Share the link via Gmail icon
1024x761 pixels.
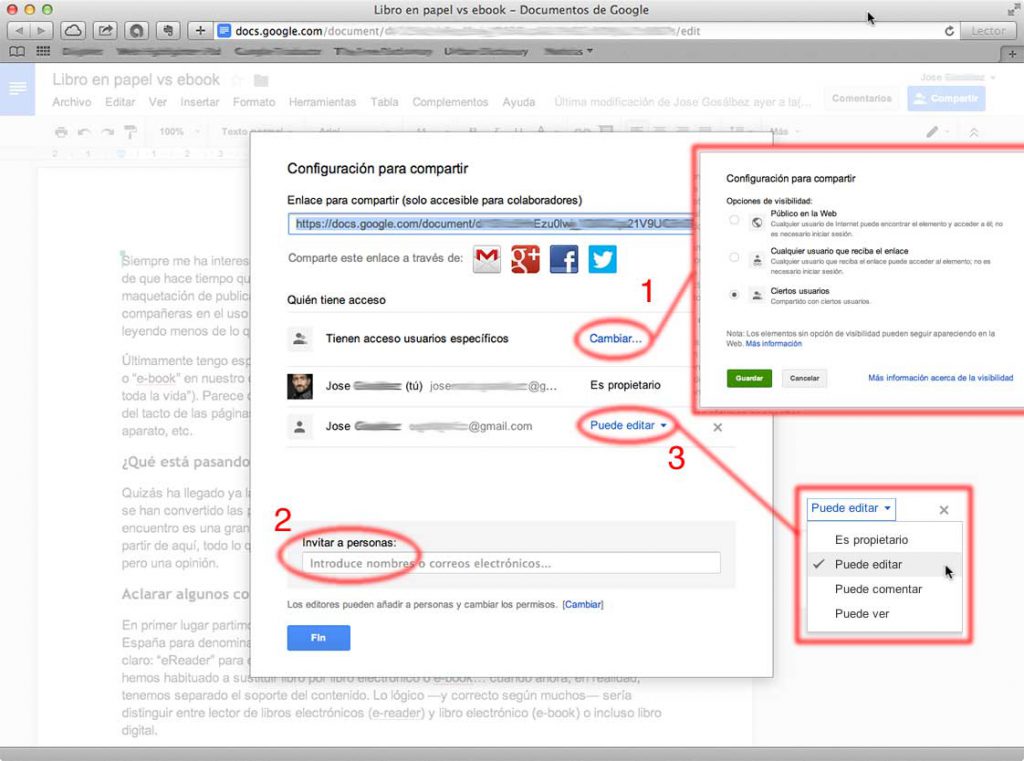487,259
